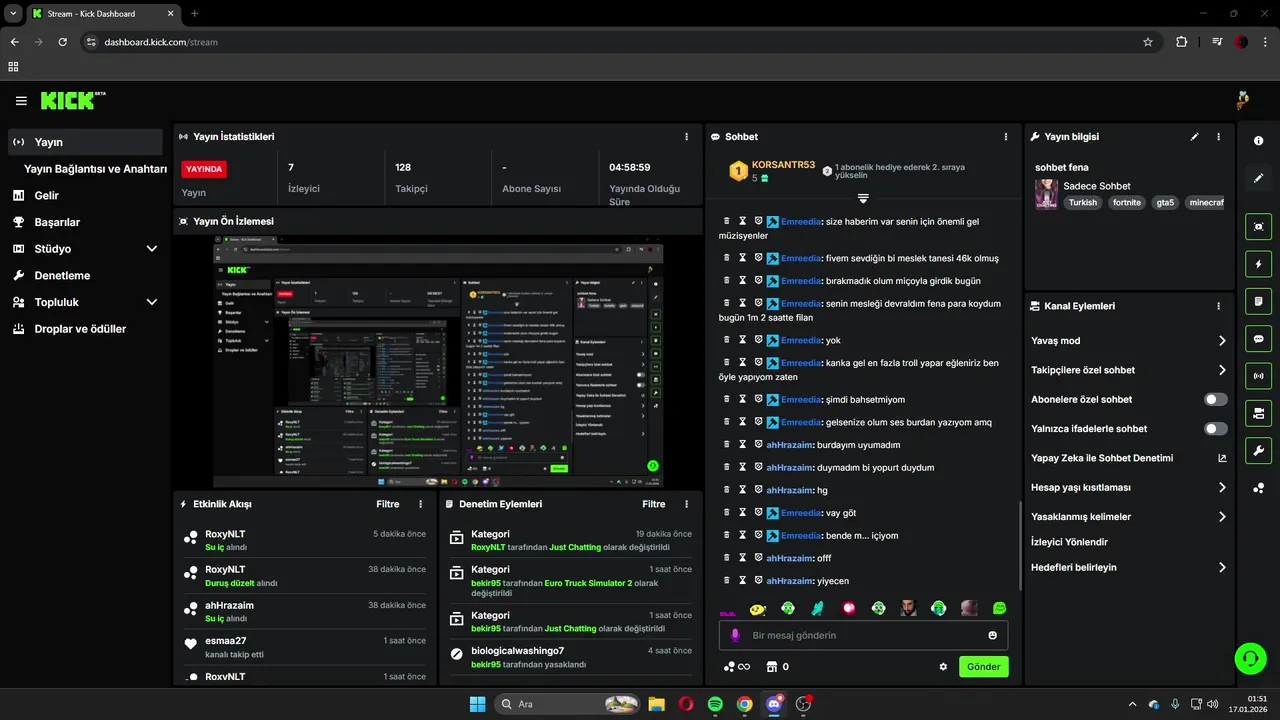The image size is (1280, 720).
Task: Toggle channel actions camera icon in sidebar
Action: (x=1258, y=413)
